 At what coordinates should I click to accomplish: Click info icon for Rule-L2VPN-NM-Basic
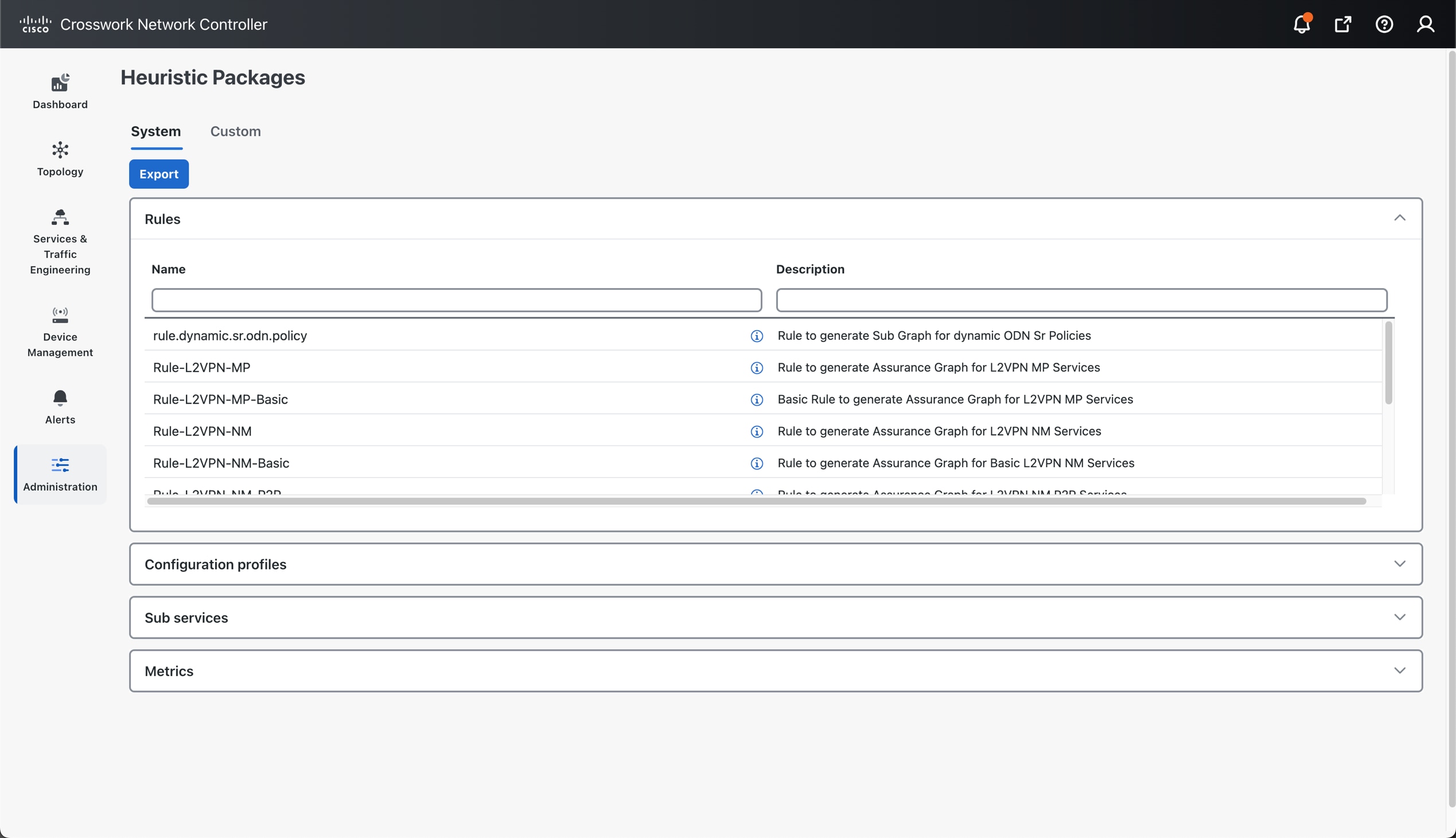pyautogui.click(x=757, y=463)
